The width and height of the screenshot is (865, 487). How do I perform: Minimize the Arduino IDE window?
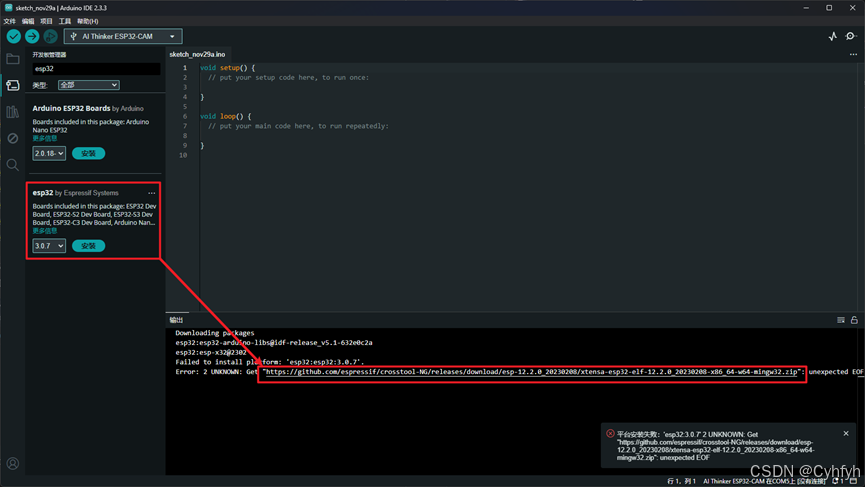click(806, 8)
